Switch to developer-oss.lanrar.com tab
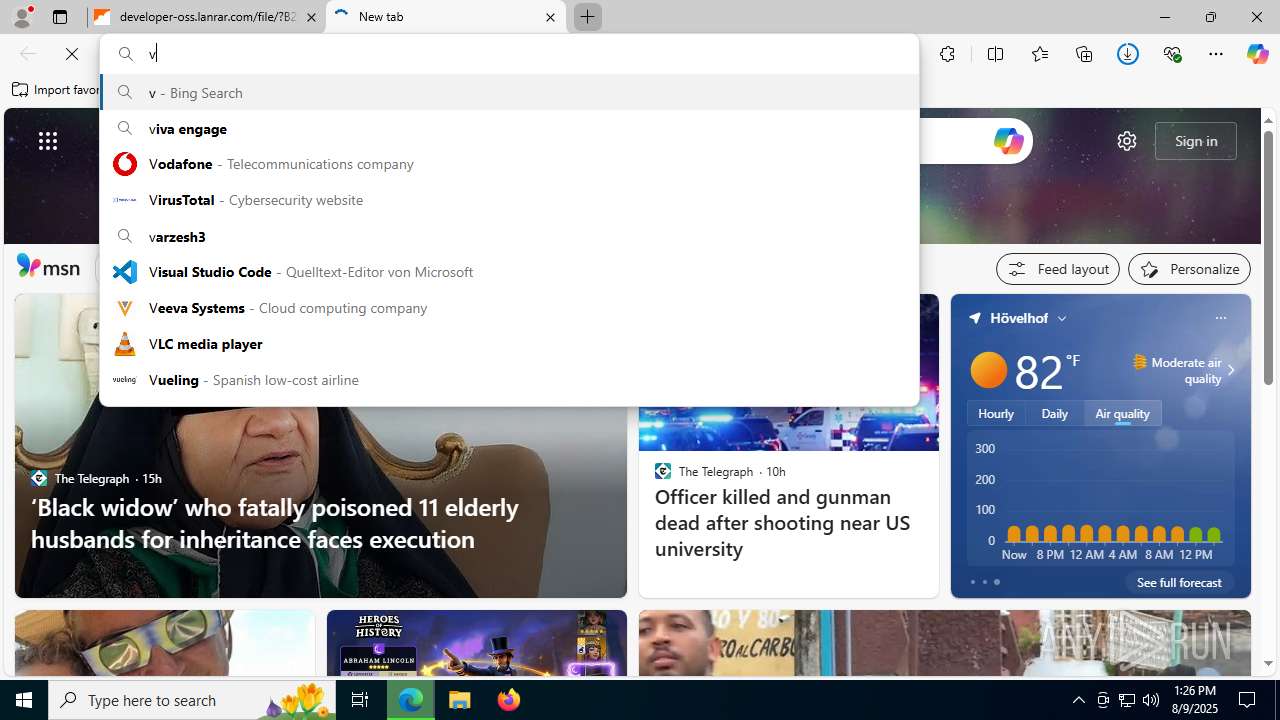This screenshot has height=720, width=1280. (x=205, y=17)
